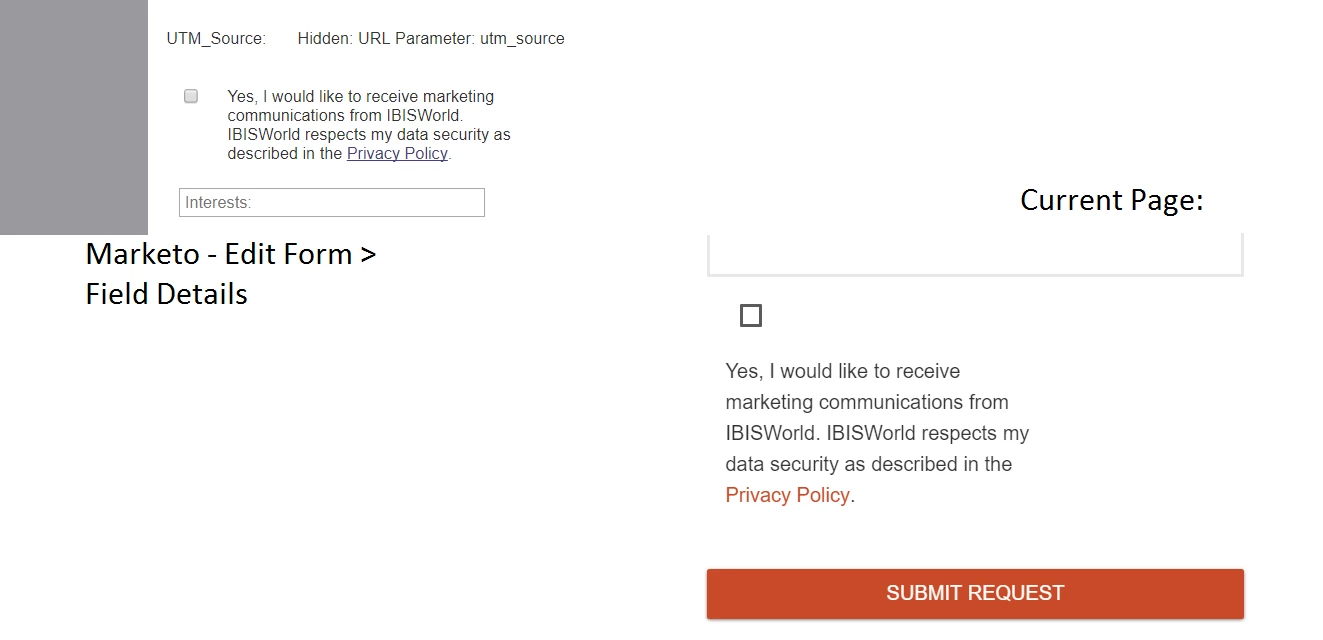Check the marketing consent checkbox in Marketo form
The width and height of the screenshot is (1323, 640).
tap(191, 97)
